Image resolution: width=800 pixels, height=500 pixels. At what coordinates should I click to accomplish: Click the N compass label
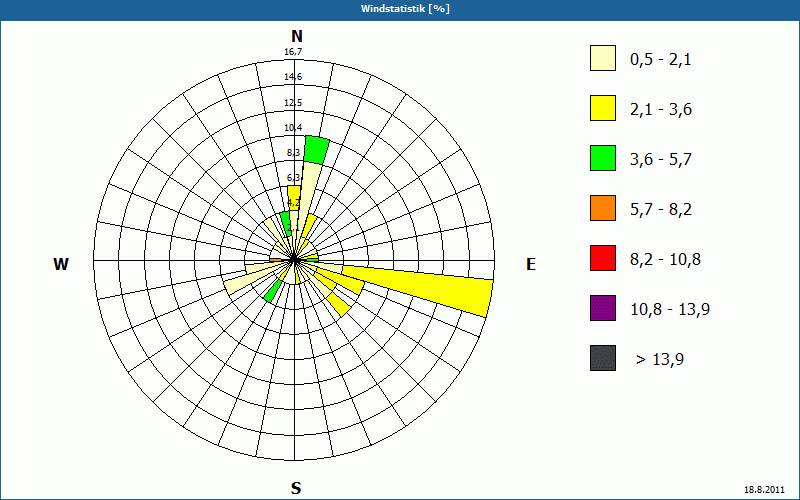(296, 36)
